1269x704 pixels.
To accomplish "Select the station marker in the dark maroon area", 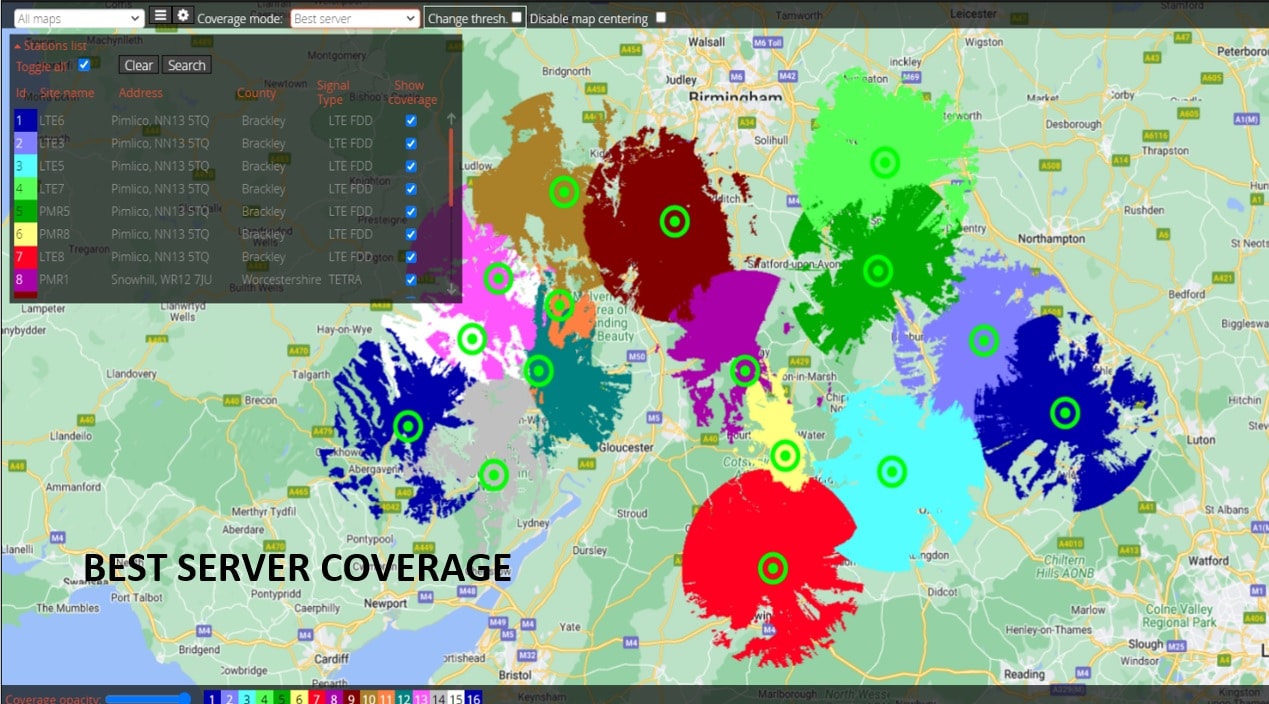I will click(x=675, y=221).
